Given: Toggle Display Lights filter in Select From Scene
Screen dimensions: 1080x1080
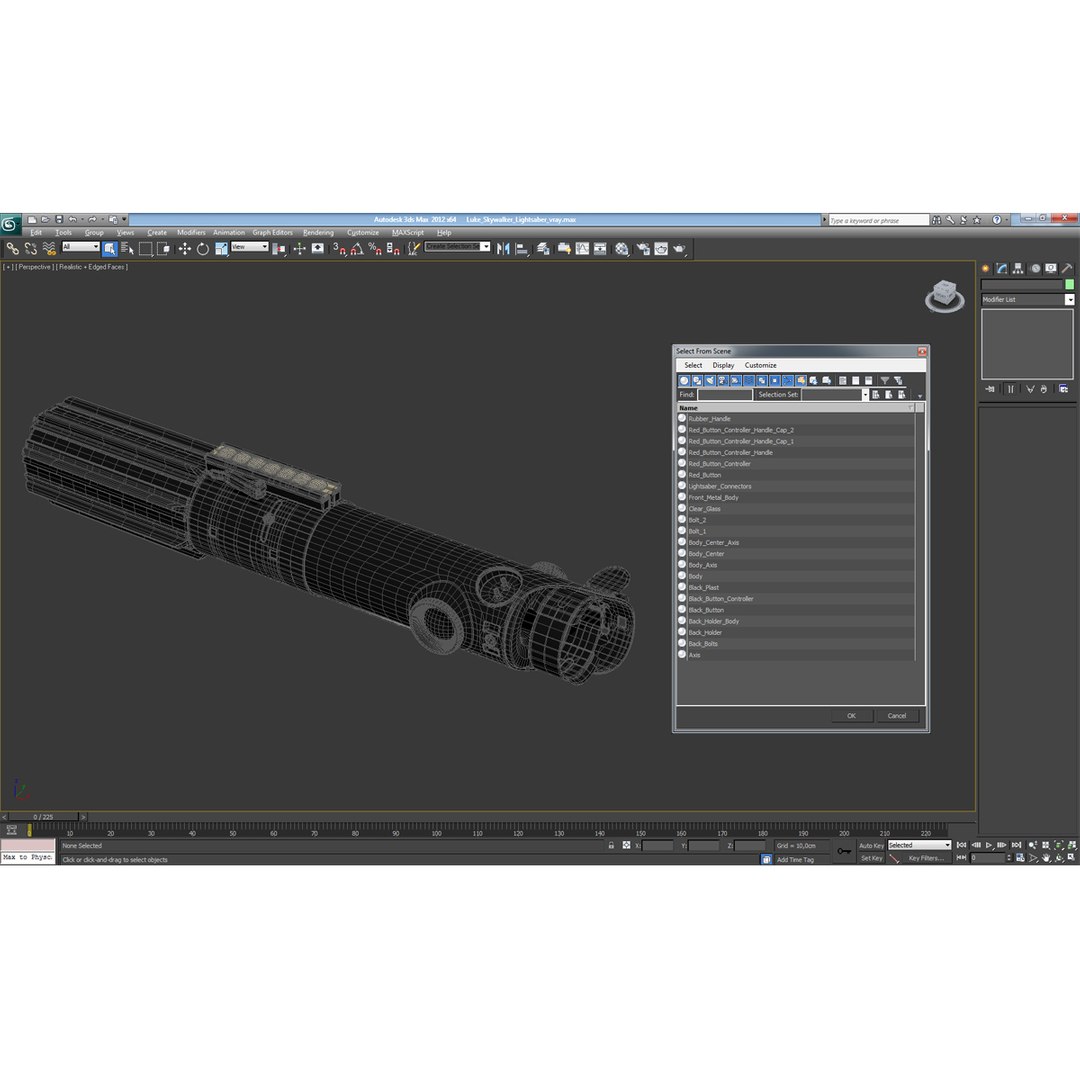Looking at the screenshot, I should coord(710,380).
